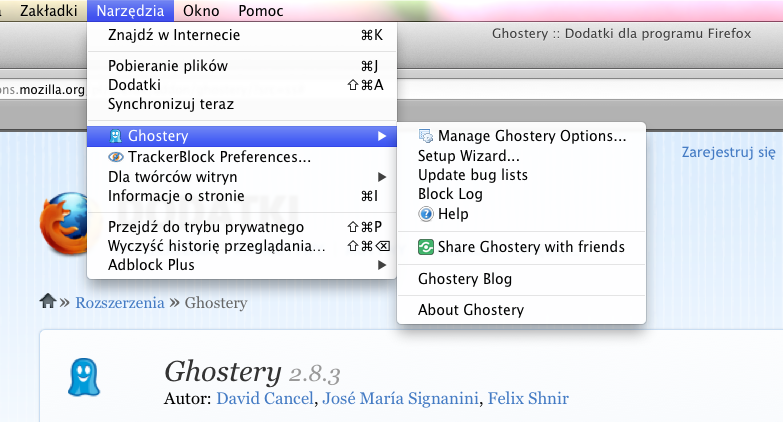Select Pobieranie plików from the menu
This screenshot has height=422, width=783.
coord(168,66)
